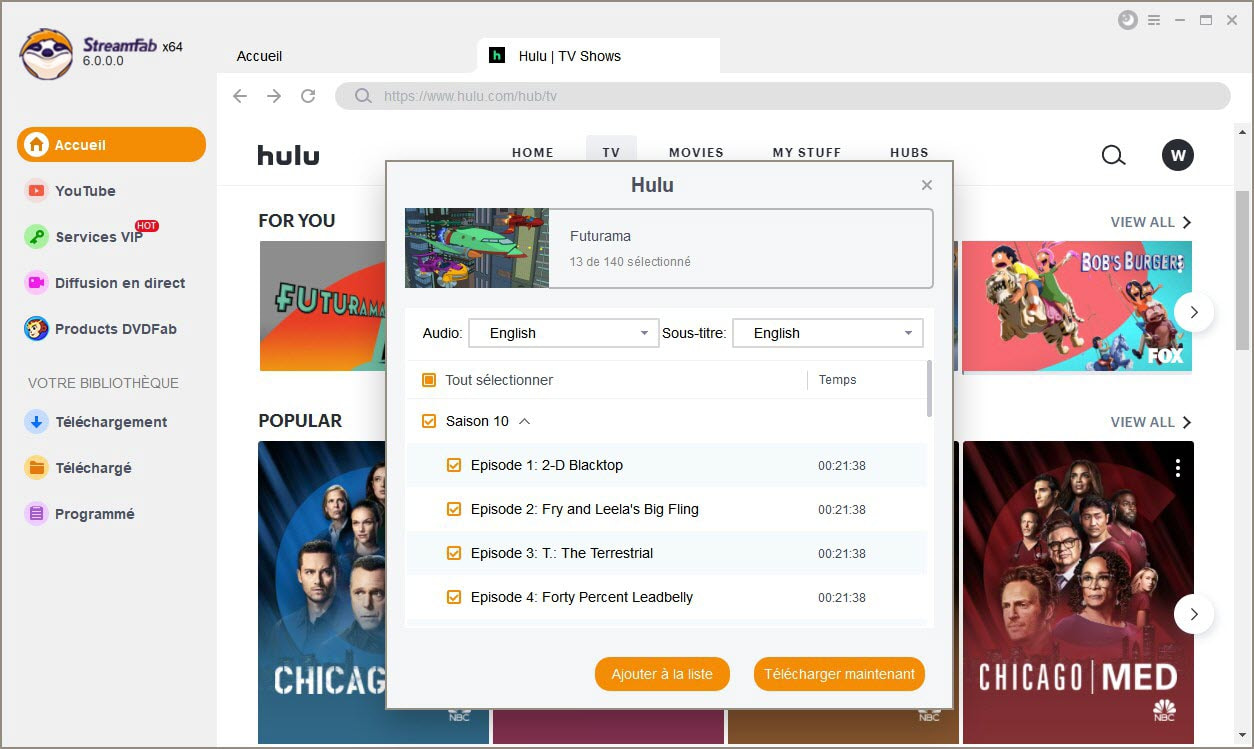Click the episode list scrollbar in the dialog

(x=930, y=389)
